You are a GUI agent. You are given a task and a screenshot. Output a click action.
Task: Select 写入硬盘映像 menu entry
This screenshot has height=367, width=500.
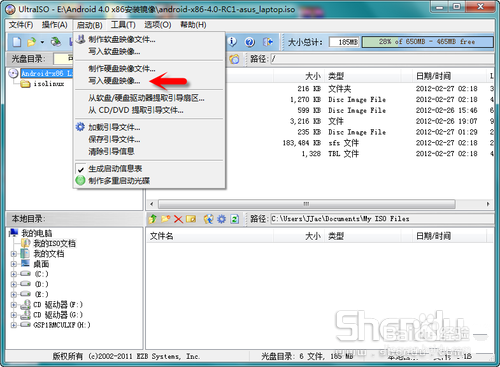pos(149,81)
